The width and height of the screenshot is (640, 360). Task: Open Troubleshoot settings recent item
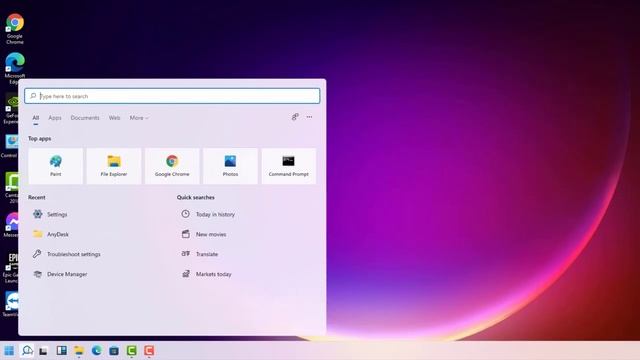point(67,254)
